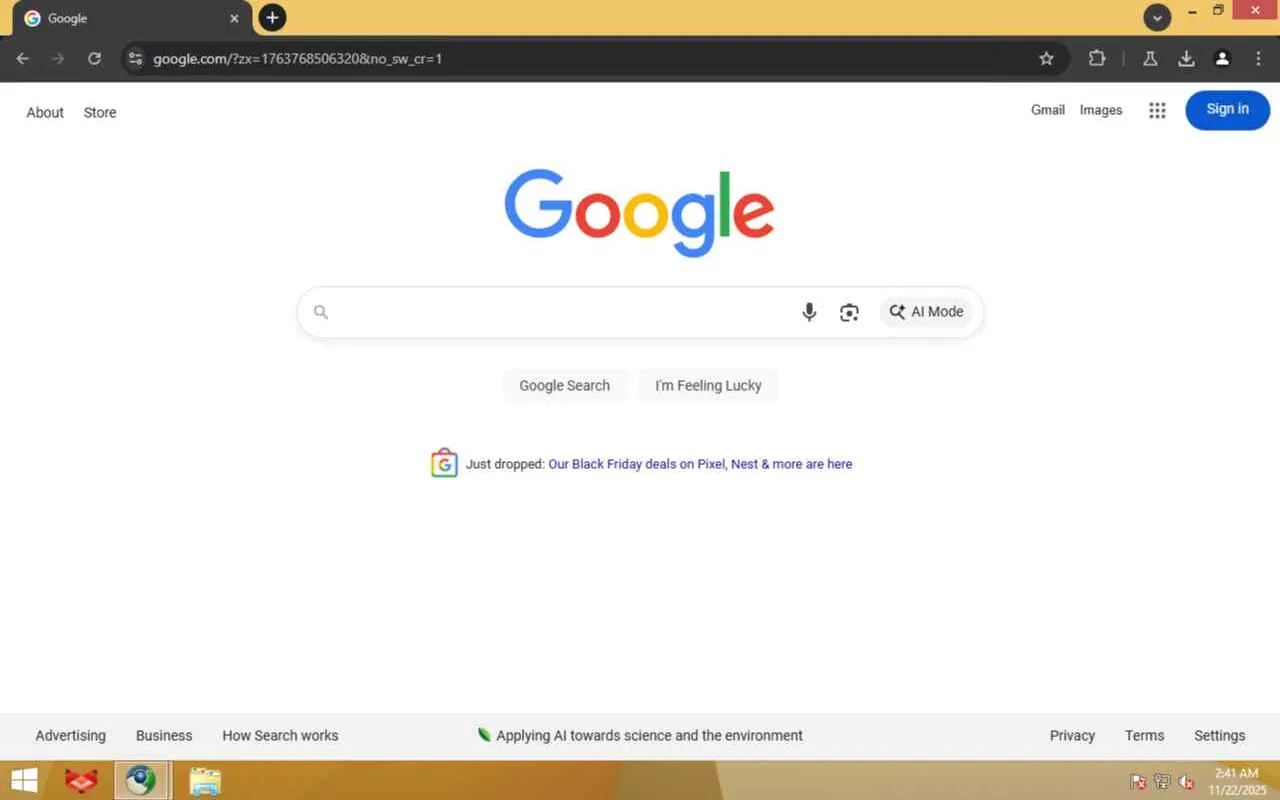Viewport: 1280px width, 800px height.
Task: Close the Google tab
Action: 234,18
